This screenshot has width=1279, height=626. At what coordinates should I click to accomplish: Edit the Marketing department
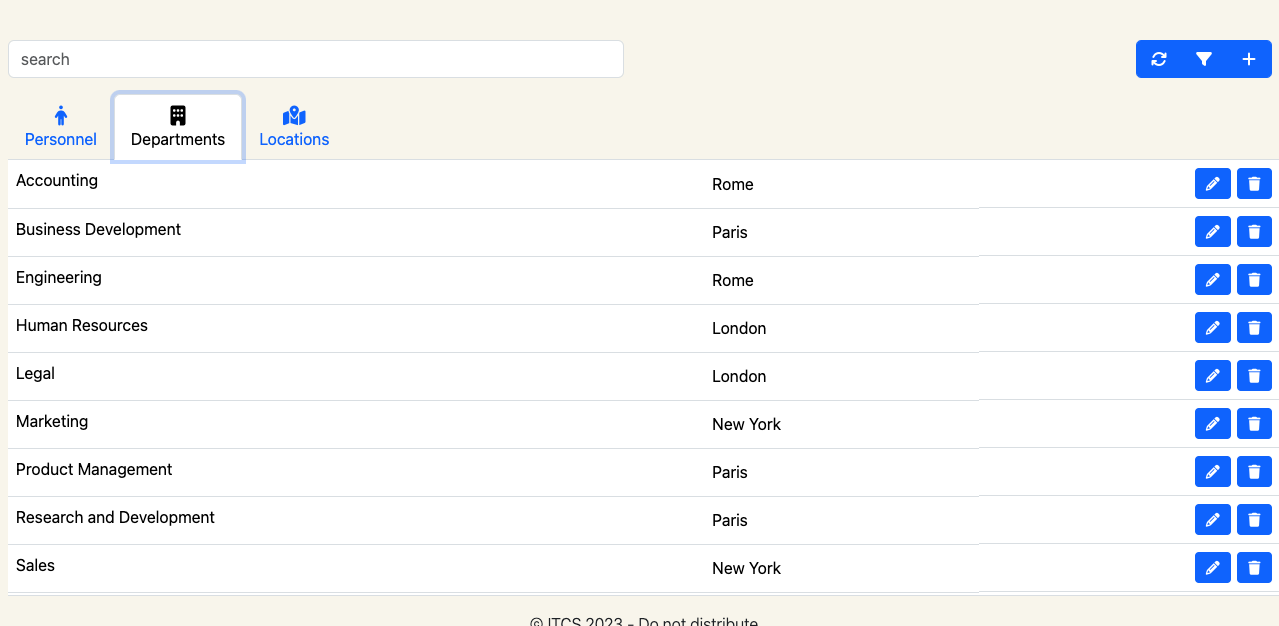coord(1213,424)
